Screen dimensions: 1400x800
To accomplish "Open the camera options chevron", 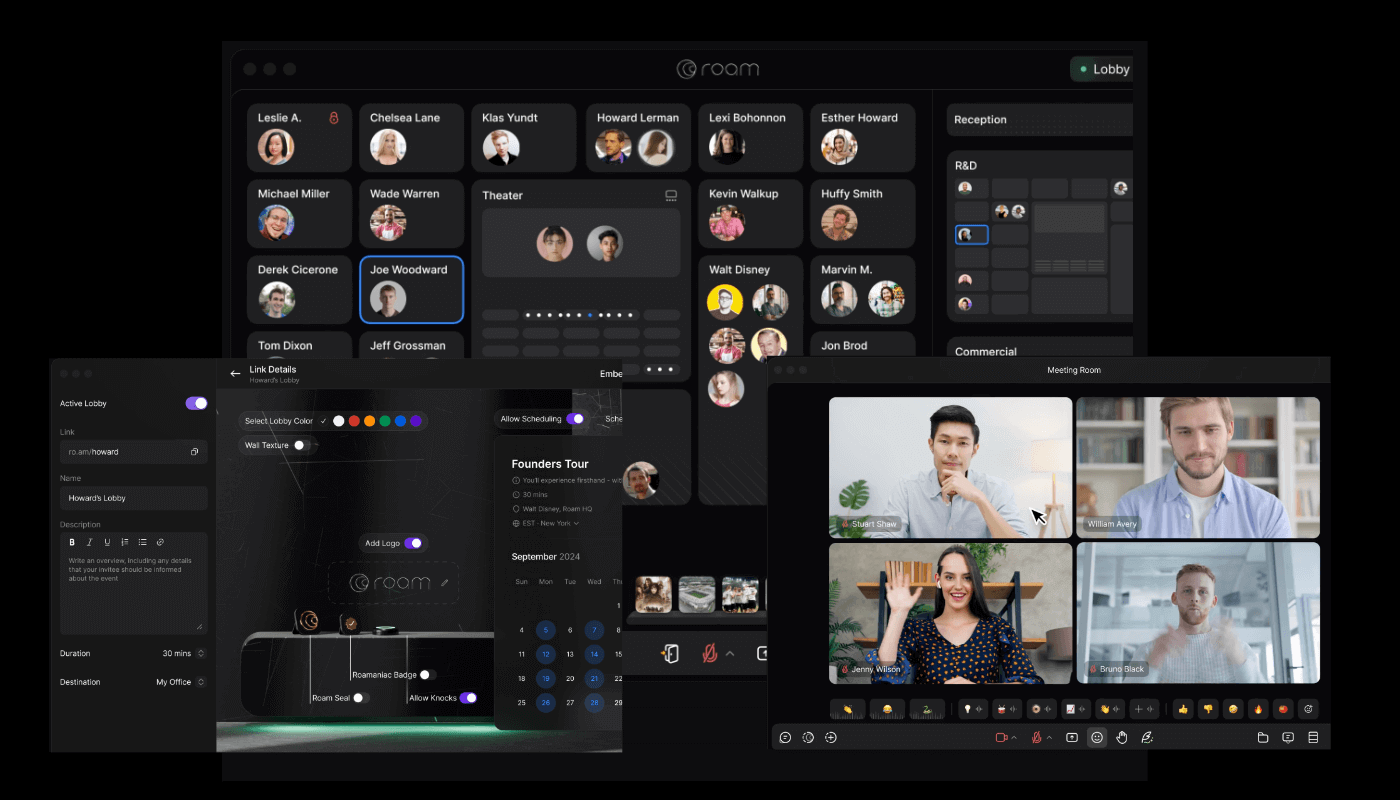I will [x=1013, y=738].
